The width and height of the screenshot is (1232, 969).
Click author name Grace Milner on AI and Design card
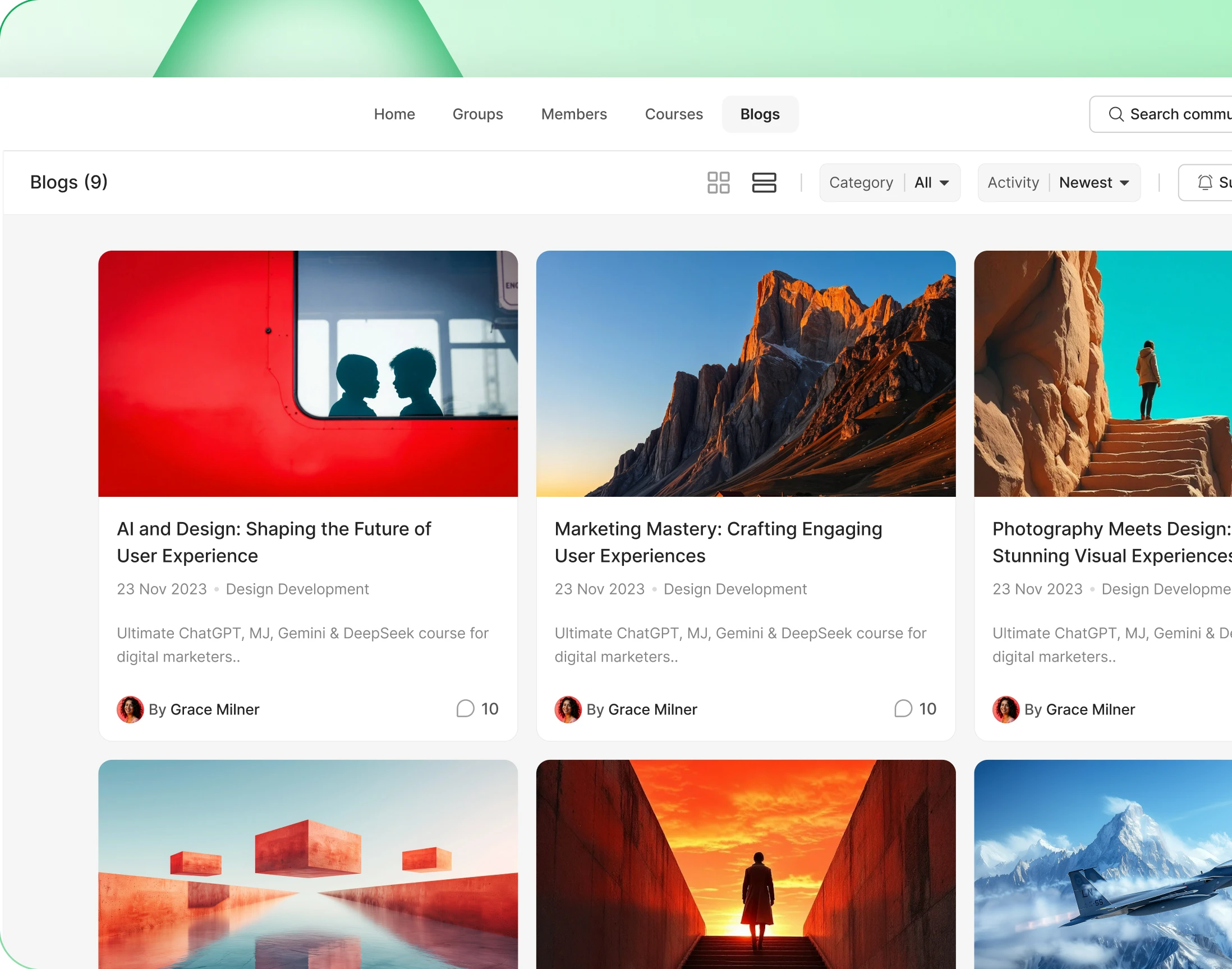[x=215, y=709]
